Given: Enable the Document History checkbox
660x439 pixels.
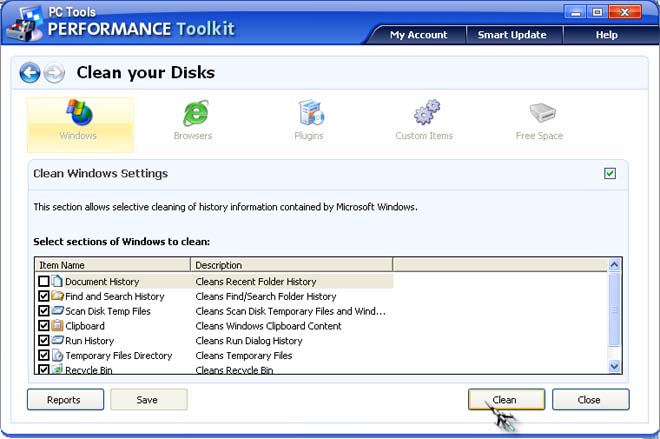Looking at the screenshot, I should click(x=43, y=281).
